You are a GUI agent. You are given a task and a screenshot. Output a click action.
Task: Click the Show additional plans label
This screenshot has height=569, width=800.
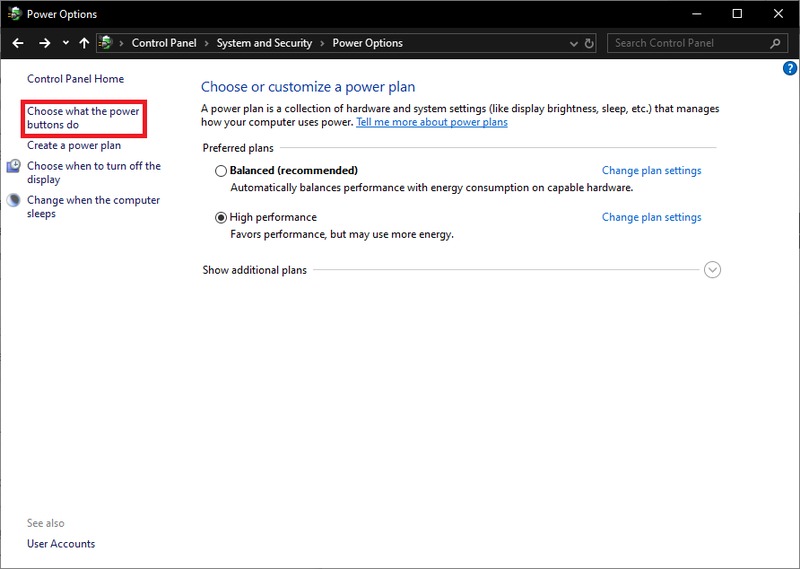point(254,270)
